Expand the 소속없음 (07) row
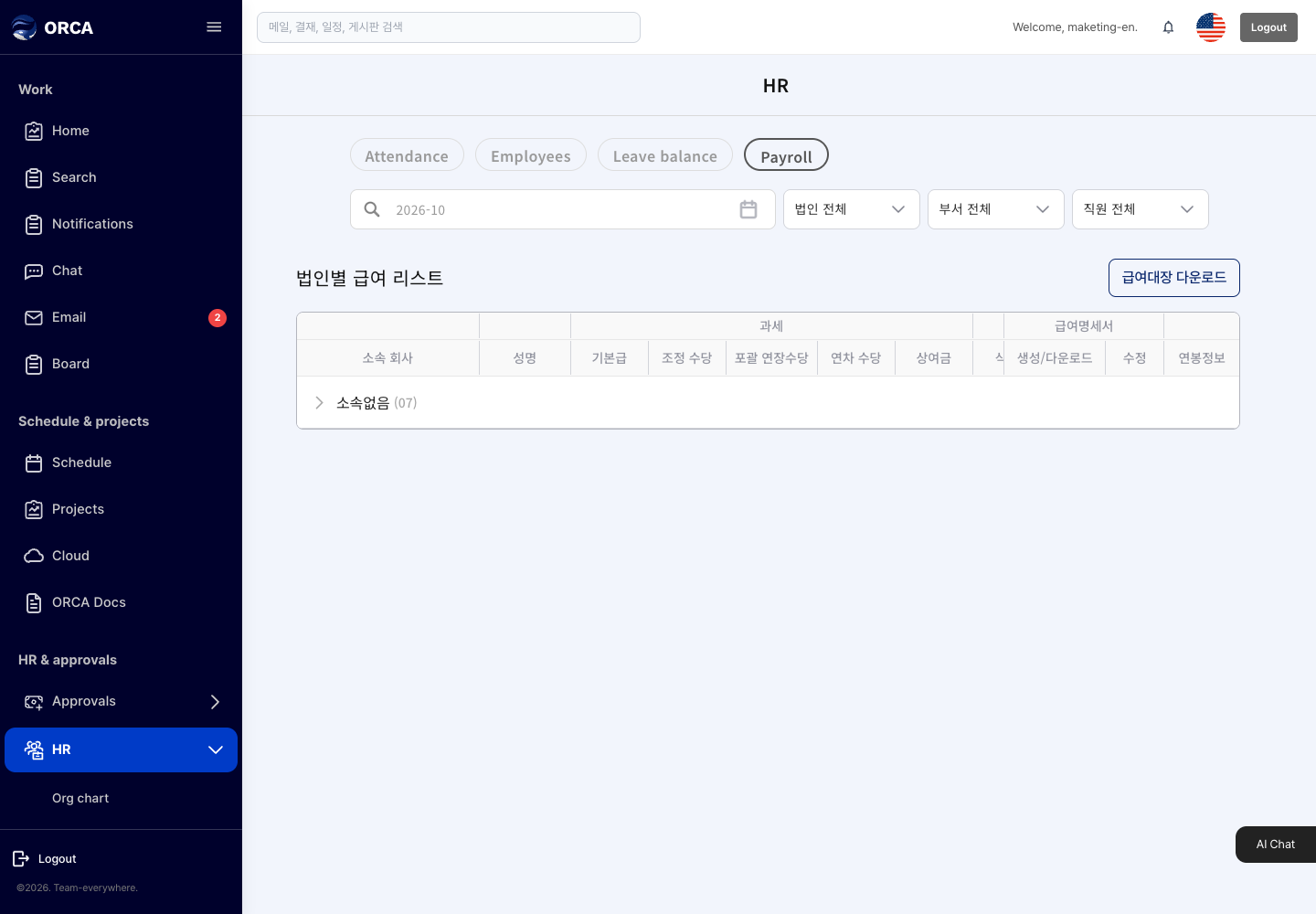This screenshot has height=914, width=1316. click(319, 403)
